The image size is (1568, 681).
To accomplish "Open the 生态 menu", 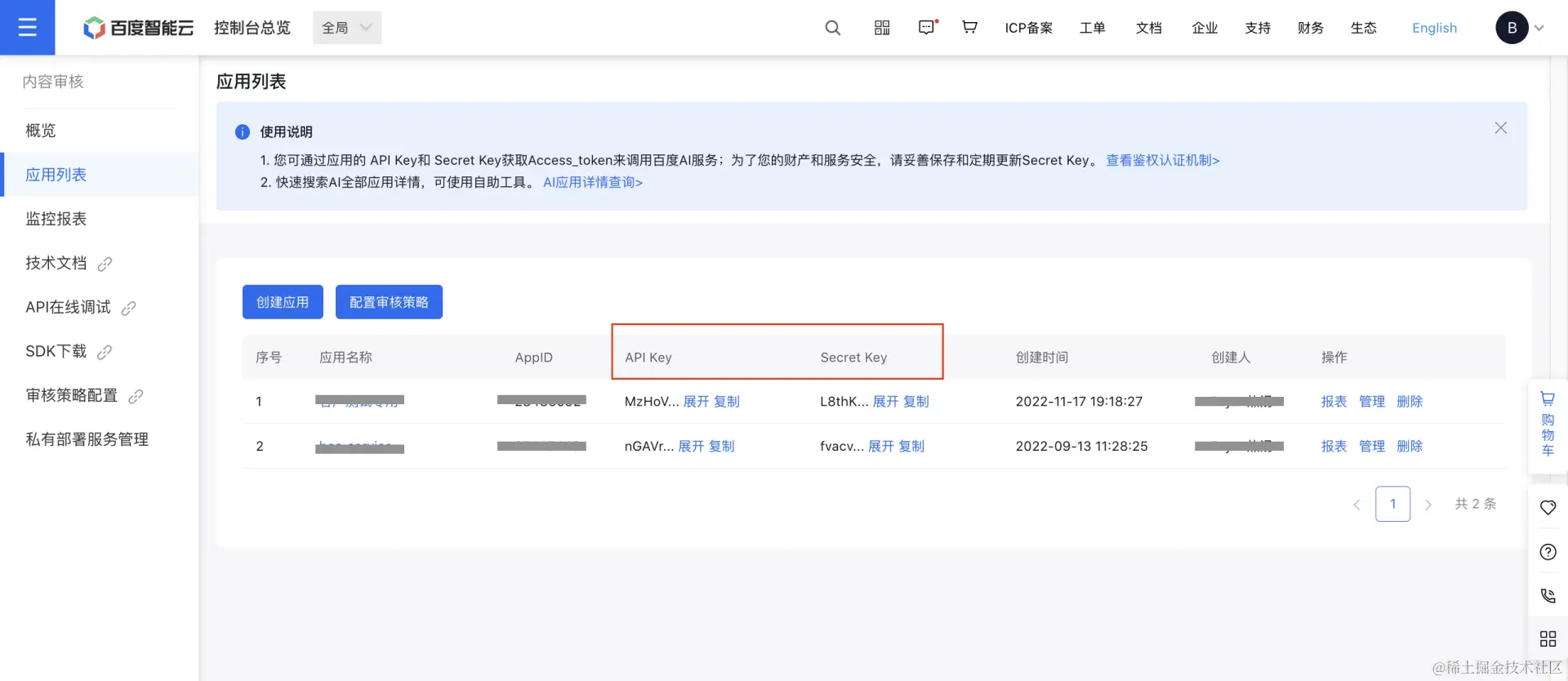I will click(x=1363, y=28).
